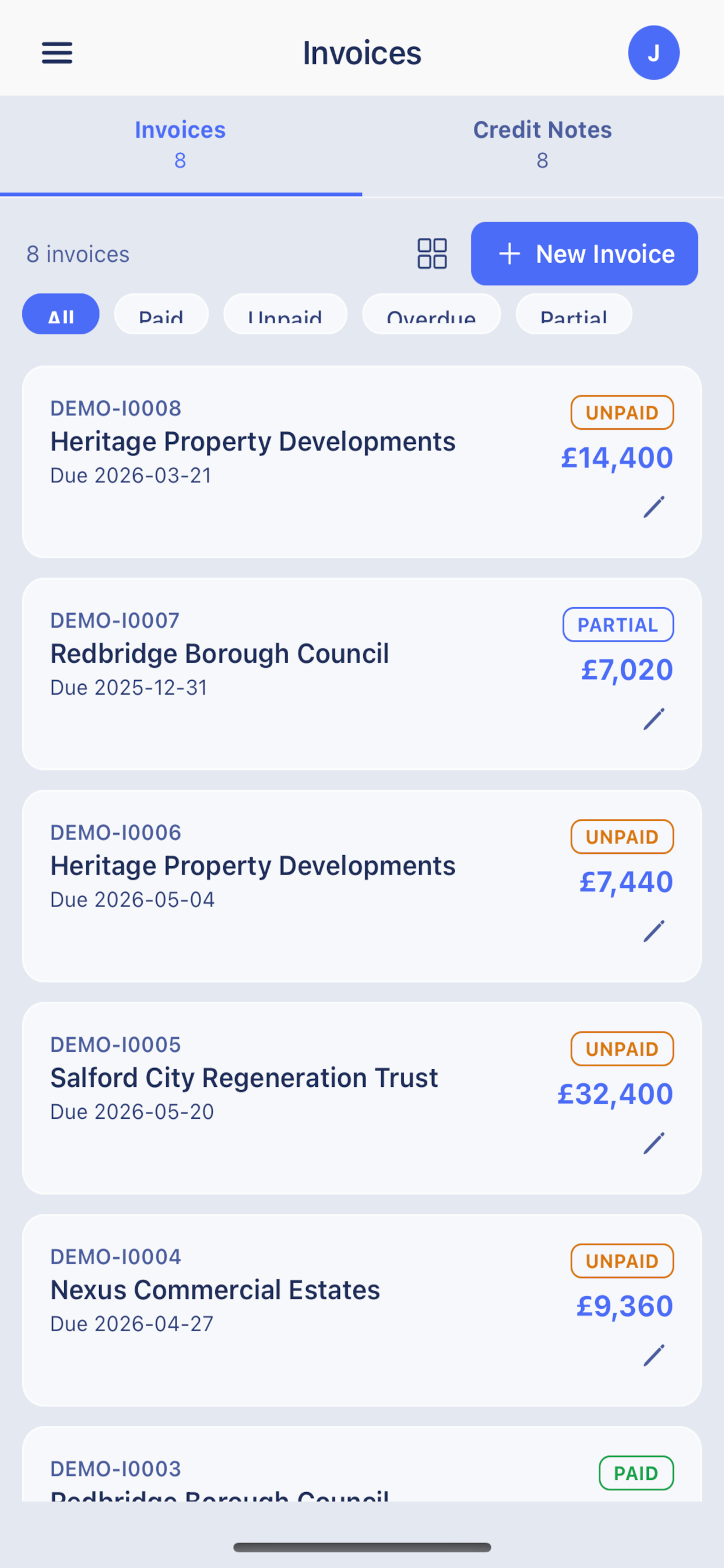Click the UNPAID badge on DEMO-I0008
The height and width of the screenshot is (1568, 724).
tap(622, 412)
